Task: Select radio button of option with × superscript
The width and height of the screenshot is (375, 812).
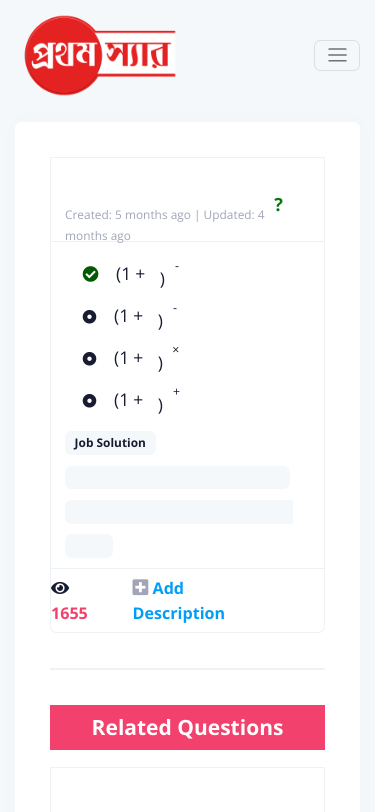Action: pos(90,358)
